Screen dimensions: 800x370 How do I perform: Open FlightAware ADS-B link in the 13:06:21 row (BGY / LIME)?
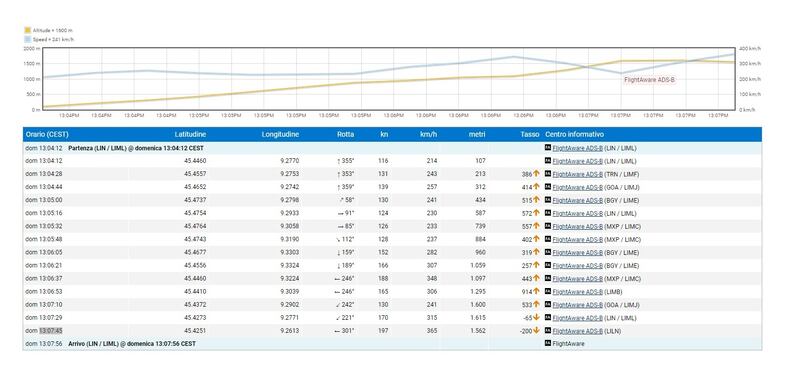click(x=578, y=265)
